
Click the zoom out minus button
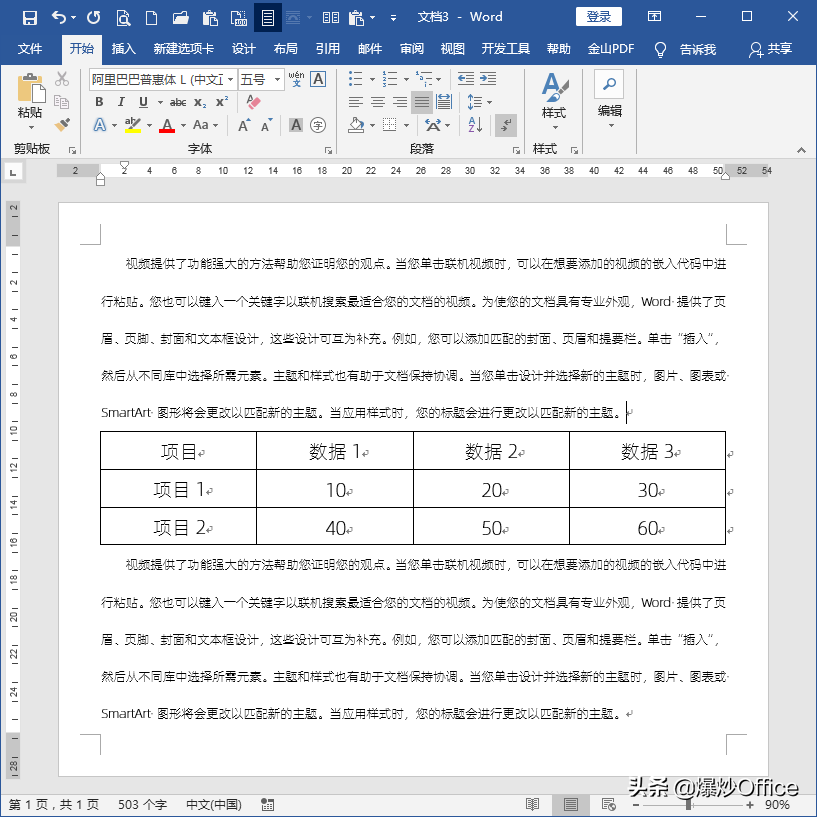[x=636, y=805]
